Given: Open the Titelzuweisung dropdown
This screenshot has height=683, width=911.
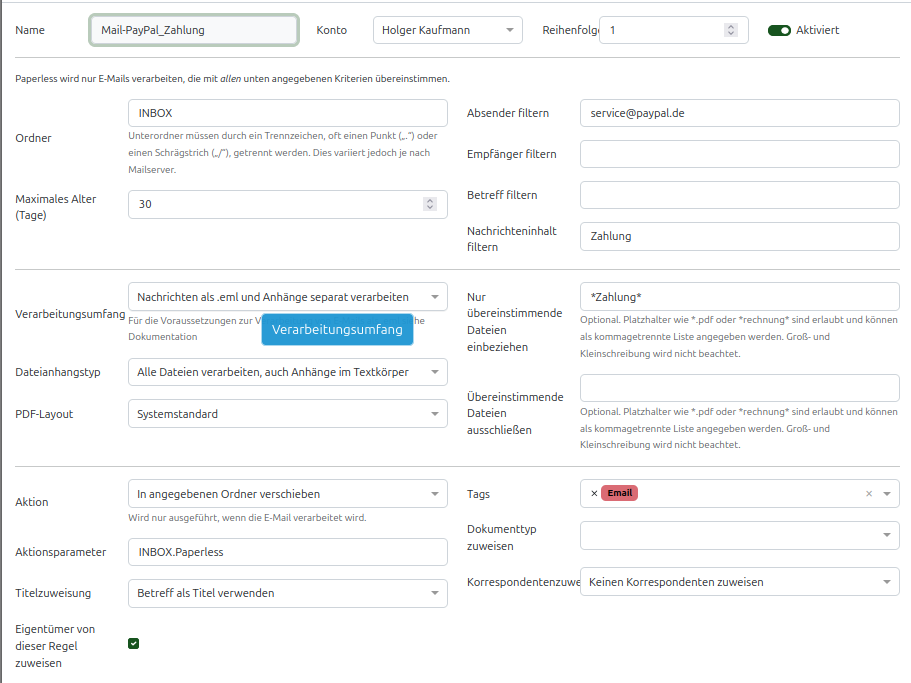Looking at the screenshot, I should 288,593.
